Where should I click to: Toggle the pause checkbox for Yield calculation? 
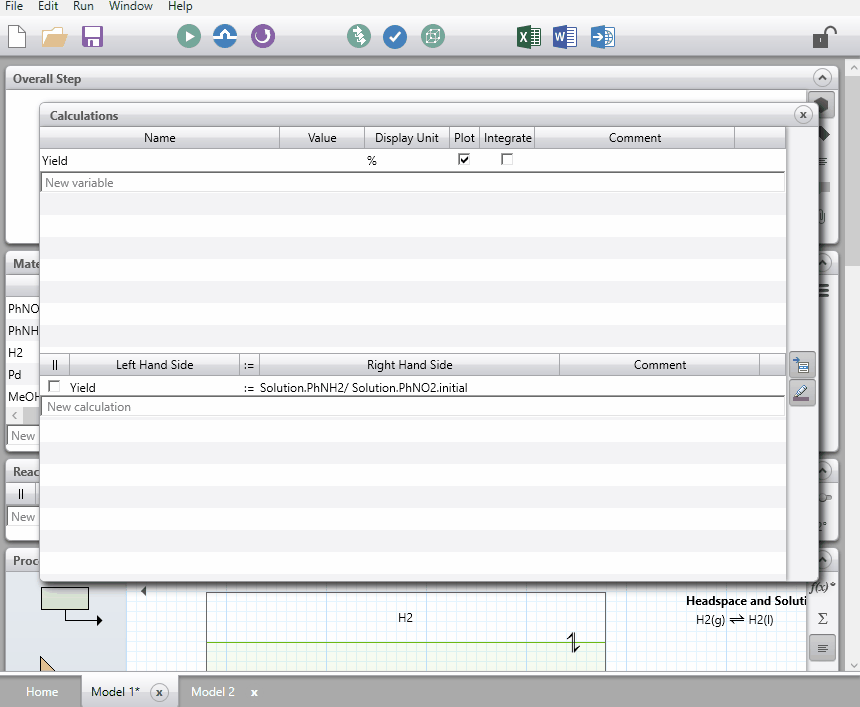[54, 387]
